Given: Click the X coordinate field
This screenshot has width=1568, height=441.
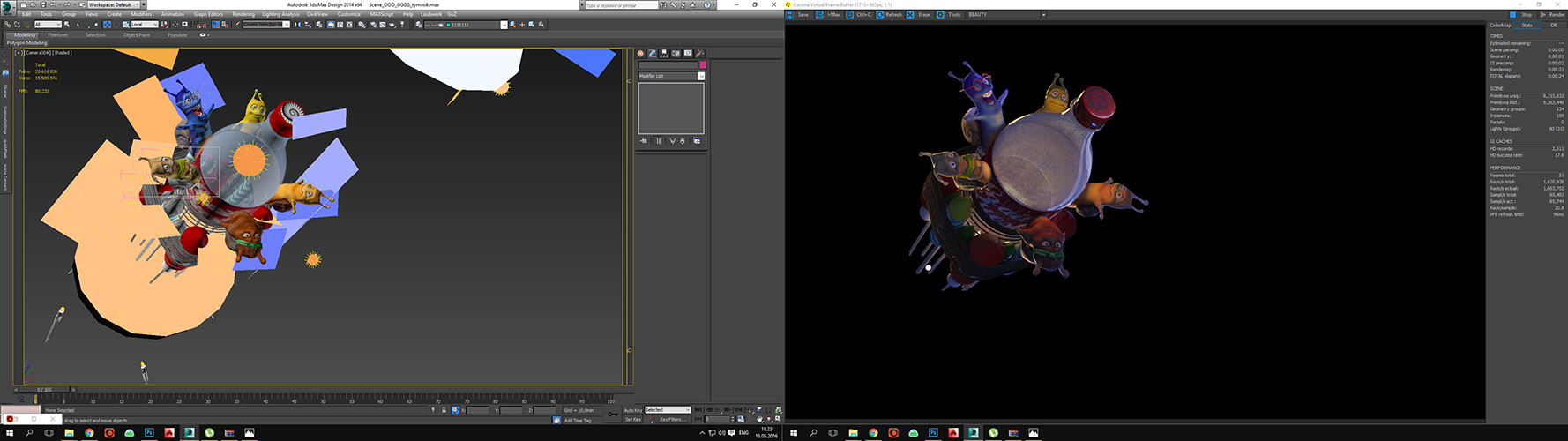Looking at the screenshot, I should pos(478,410).
